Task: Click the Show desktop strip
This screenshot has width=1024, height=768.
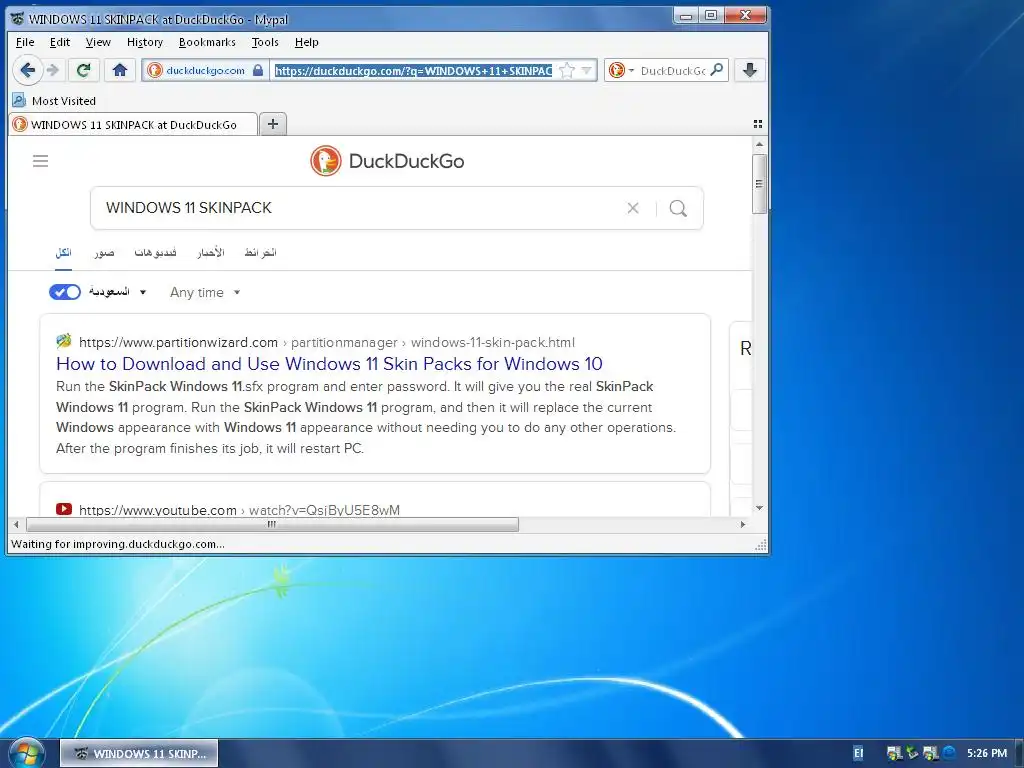Action: click(1019, 753)
